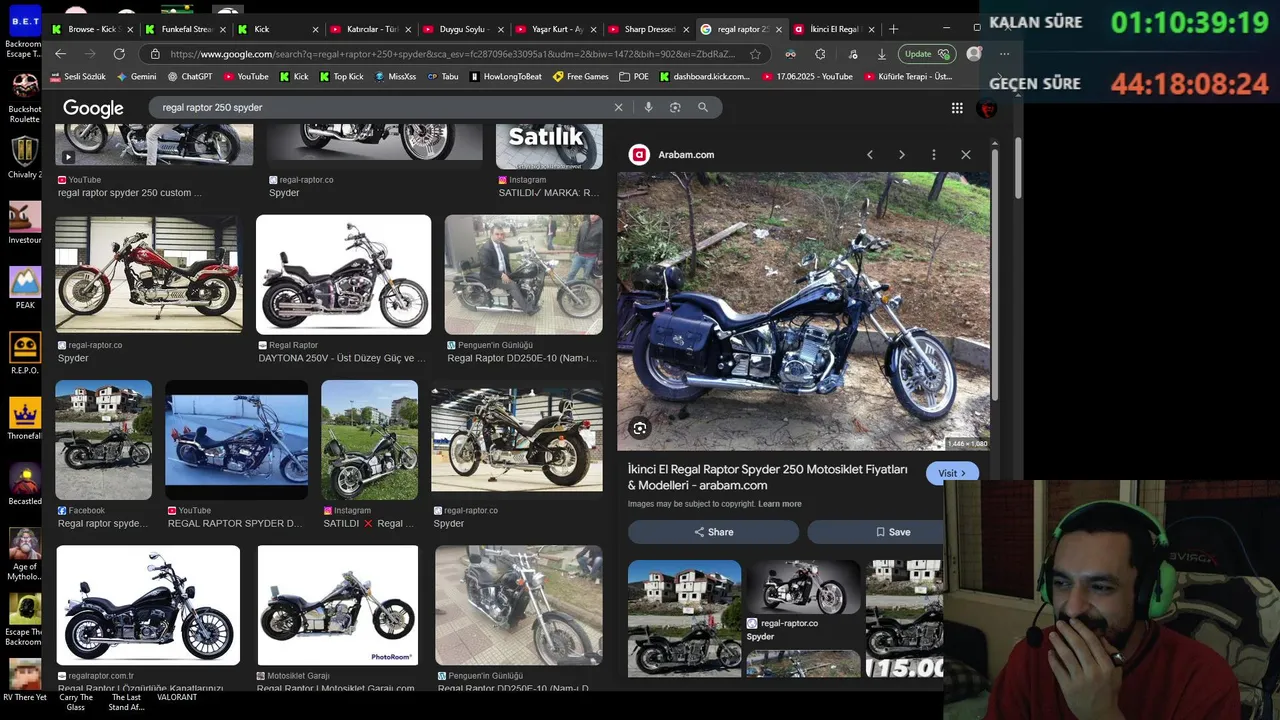Clear the Google search box text
The width and height of the screenshot is (1280, 720).
pyautogui.click(x=618, y=107)
